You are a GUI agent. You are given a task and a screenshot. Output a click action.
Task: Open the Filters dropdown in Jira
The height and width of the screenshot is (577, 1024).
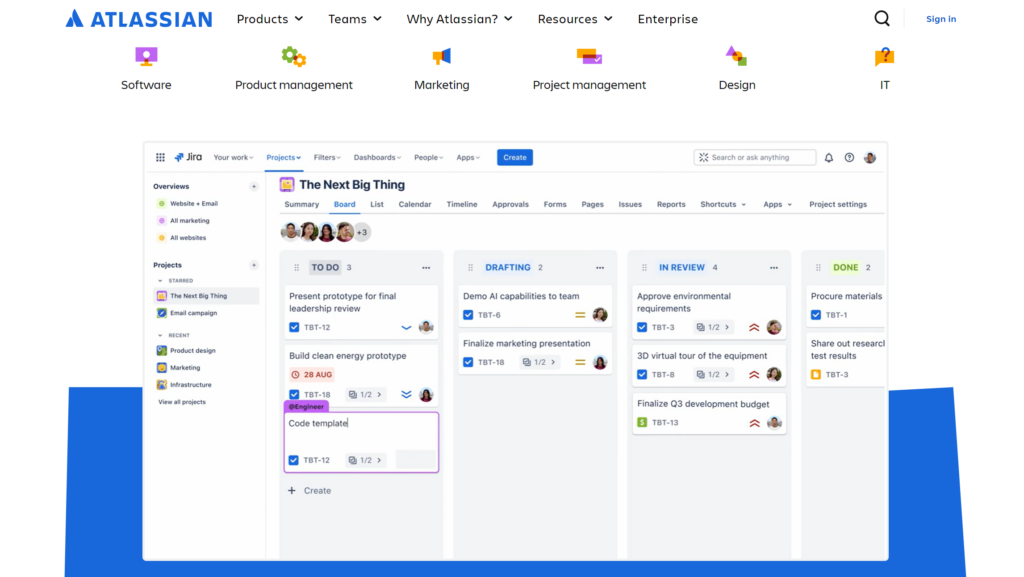click(327, 157)
